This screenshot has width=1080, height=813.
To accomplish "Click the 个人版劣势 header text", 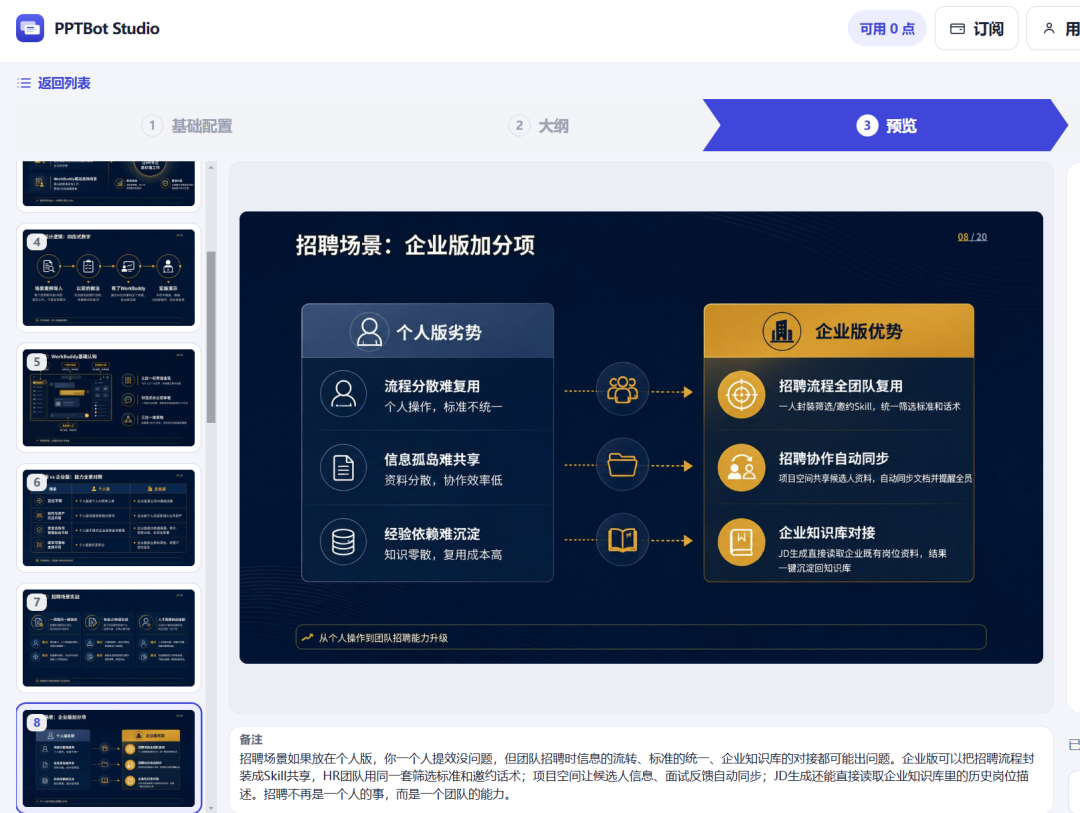I will pyautogui.click(x=439, y=332).
